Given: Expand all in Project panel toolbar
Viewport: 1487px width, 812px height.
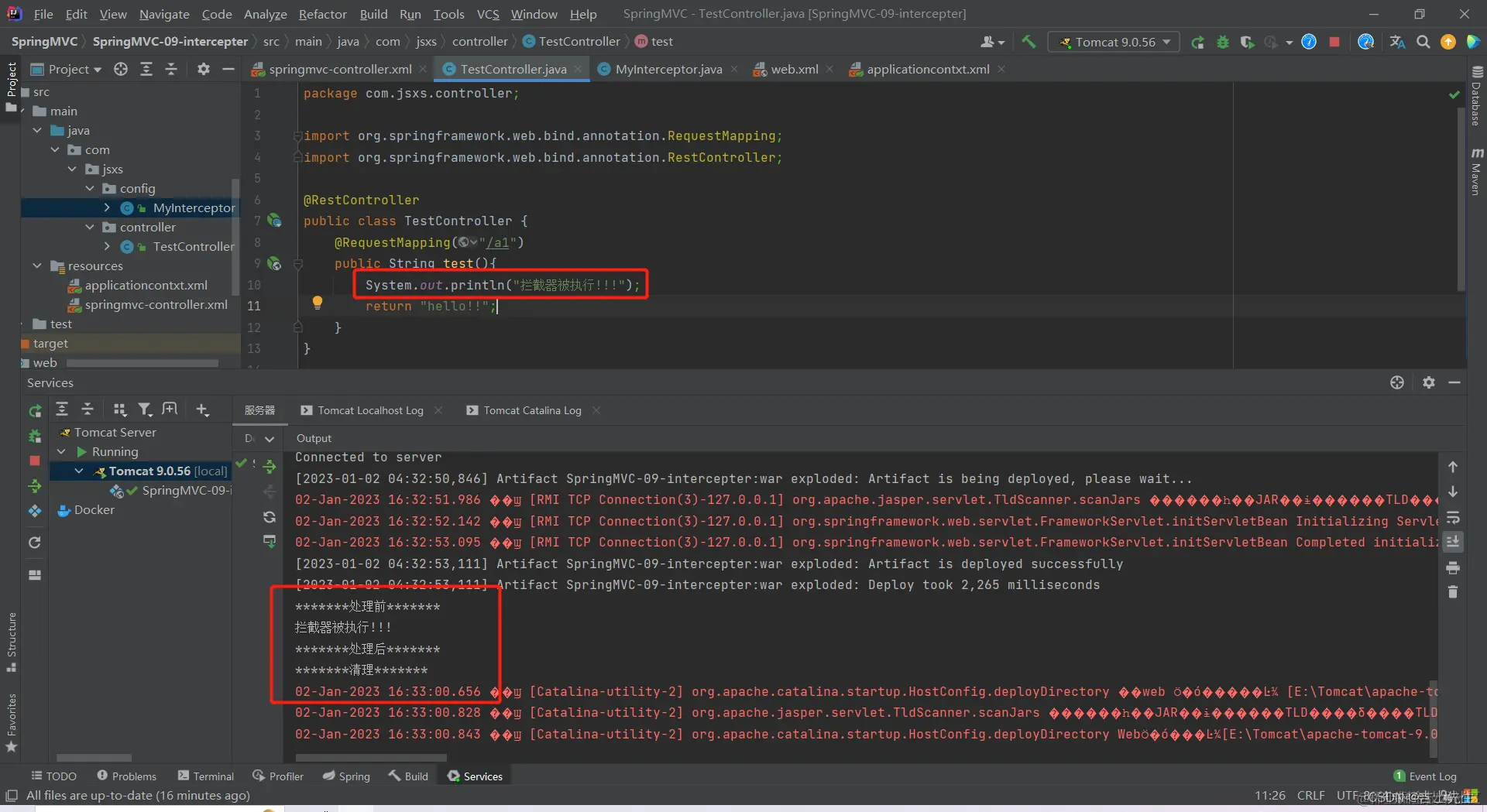Looking at the screenshot, I should 146,69.
